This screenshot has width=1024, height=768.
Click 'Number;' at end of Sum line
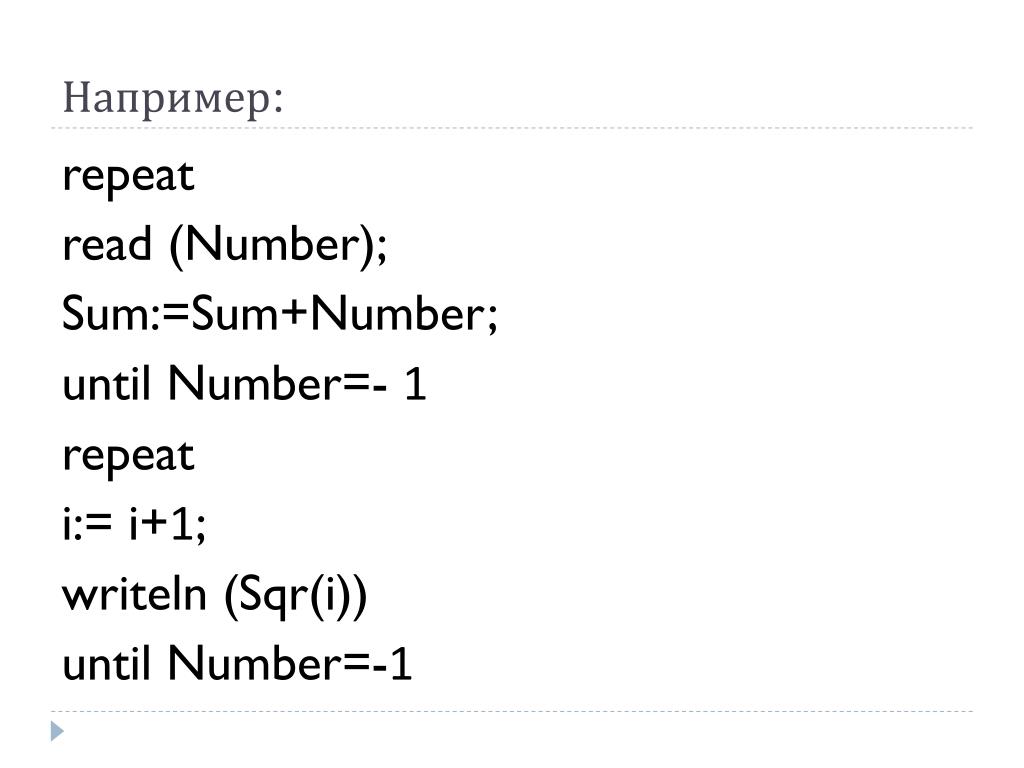(x=404, y=314)
